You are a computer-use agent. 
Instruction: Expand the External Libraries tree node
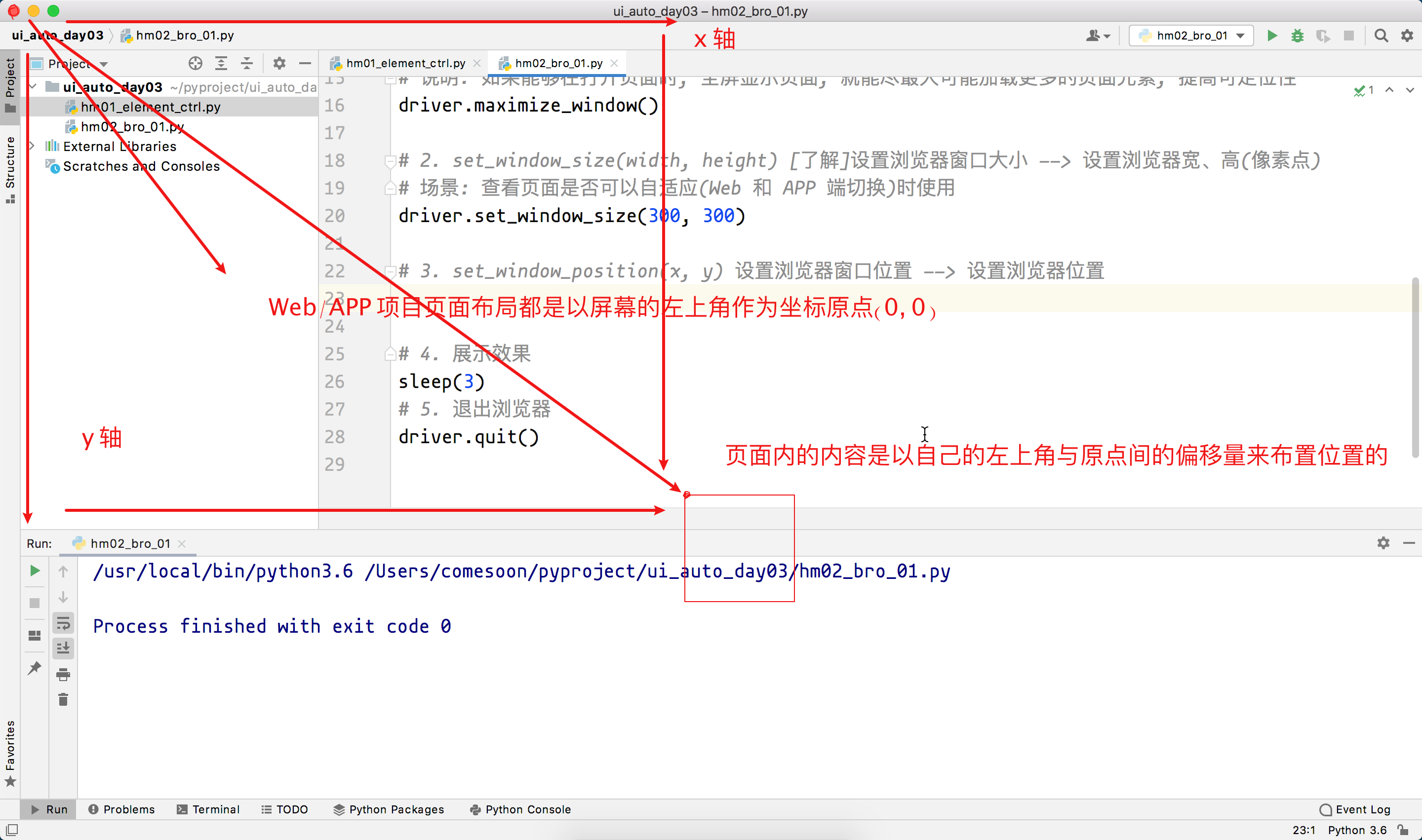click(32, 146)
